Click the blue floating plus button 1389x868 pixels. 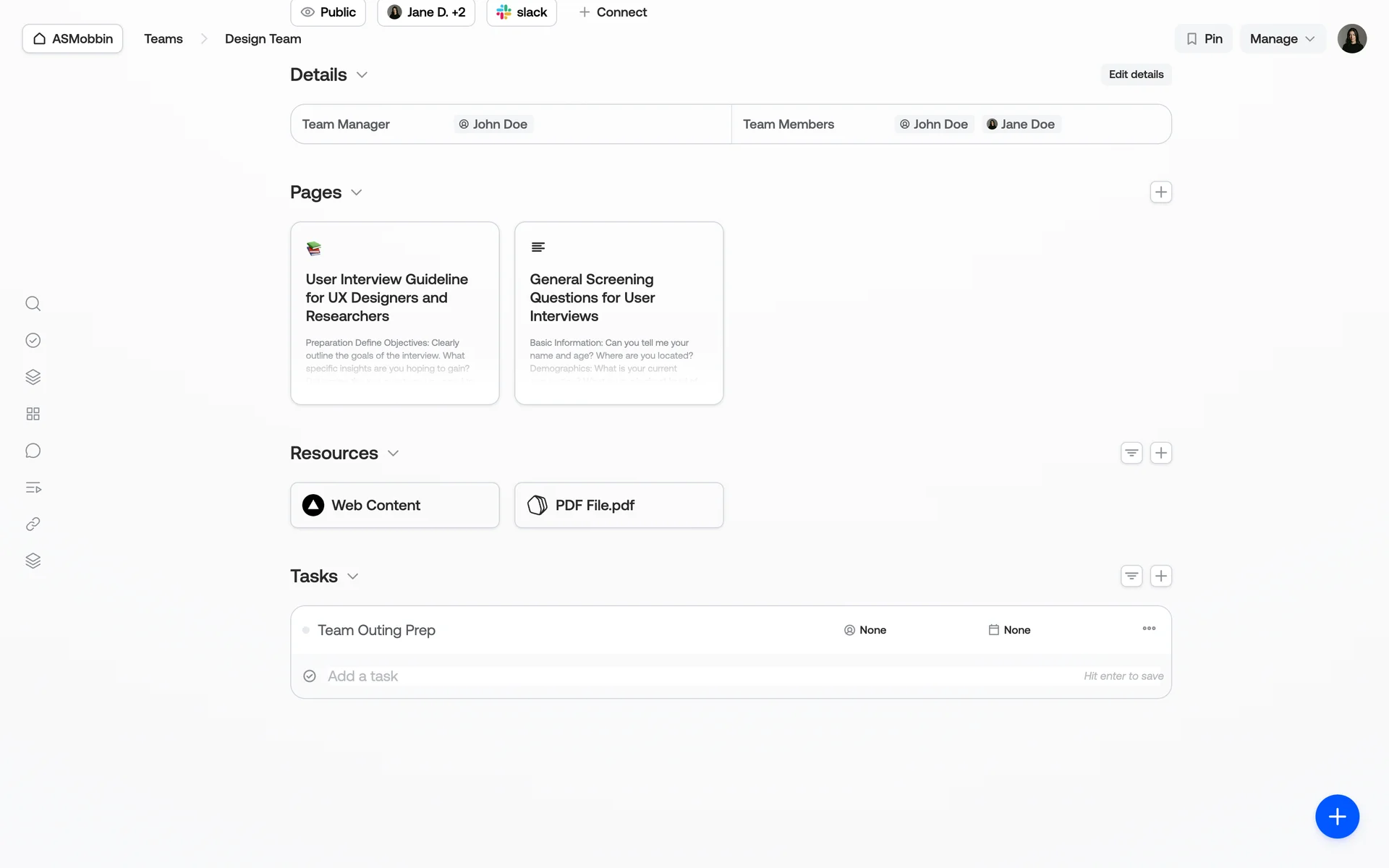(1336, 817)
